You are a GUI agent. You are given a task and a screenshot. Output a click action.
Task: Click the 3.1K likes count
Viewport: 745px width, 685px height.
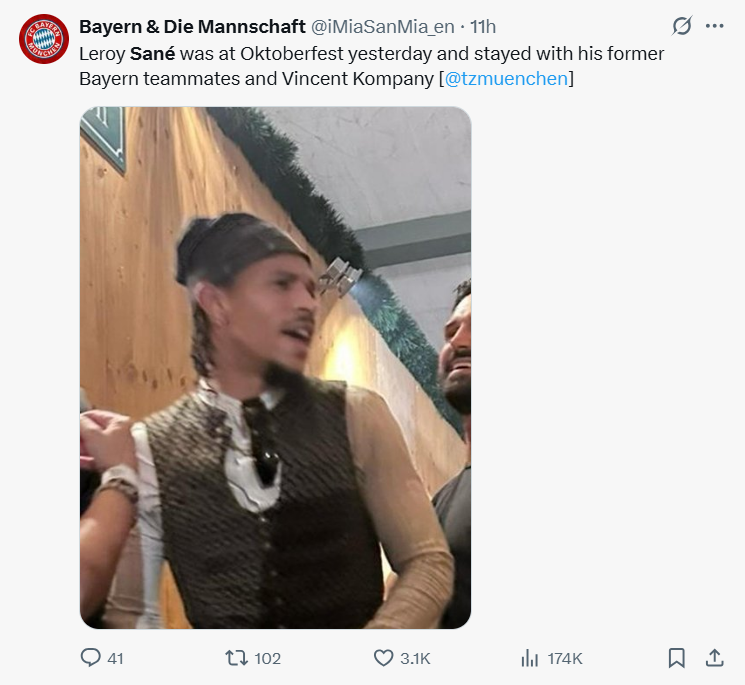pos(415,658)
